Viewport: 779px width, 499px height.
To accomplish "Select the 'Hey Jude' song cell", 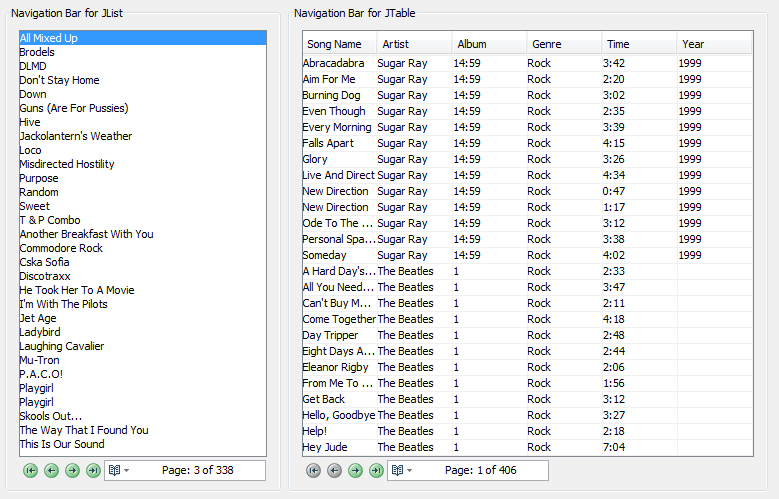I will point(339,447).
